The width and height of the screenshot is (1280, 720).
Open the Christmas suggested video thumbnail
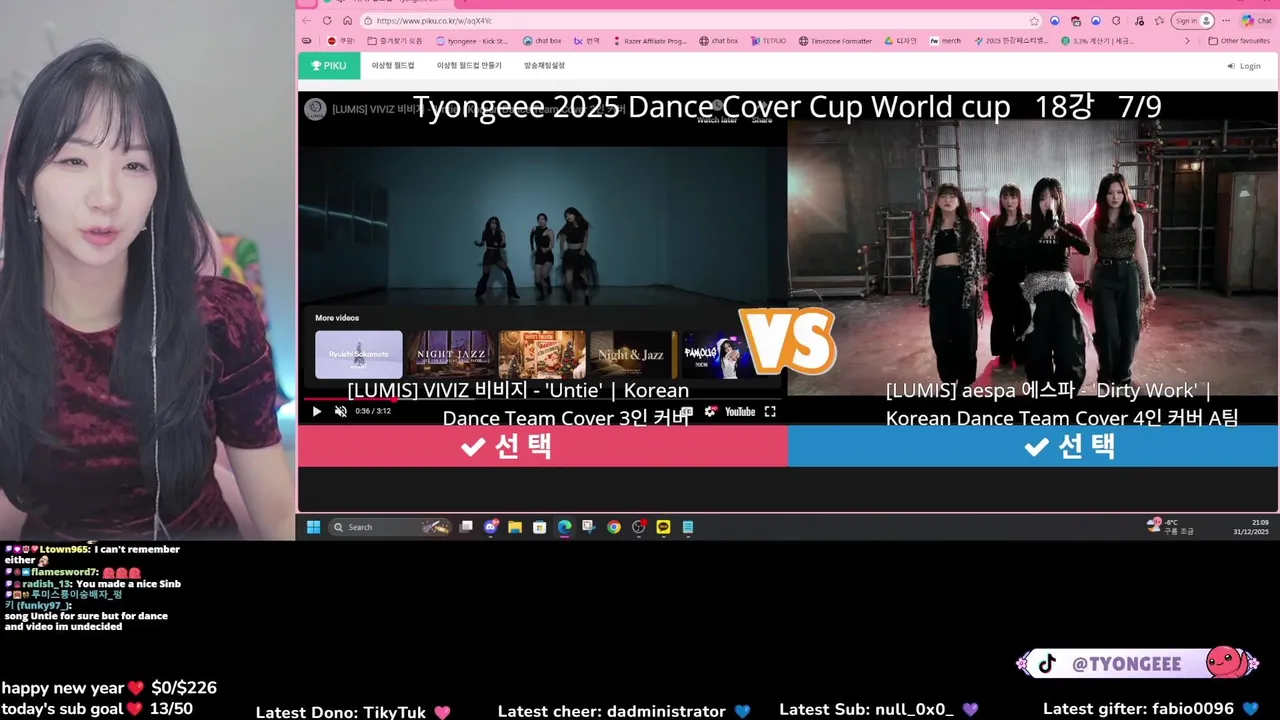(x=543, y=354)
